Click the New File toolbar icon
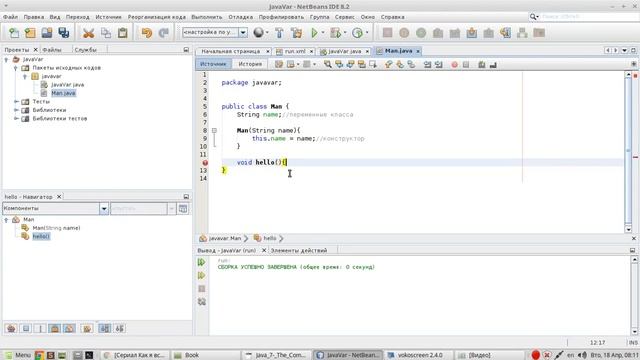This screenshot has height=360, width=640. click(13, 33)
